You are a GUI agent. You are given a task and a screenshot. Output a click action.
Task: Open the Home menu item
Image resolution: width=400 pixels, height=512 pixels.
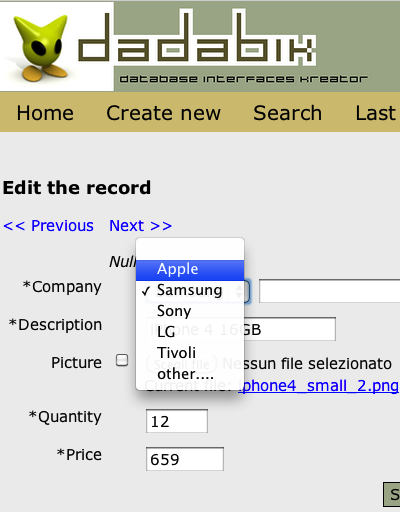point(45,113)
